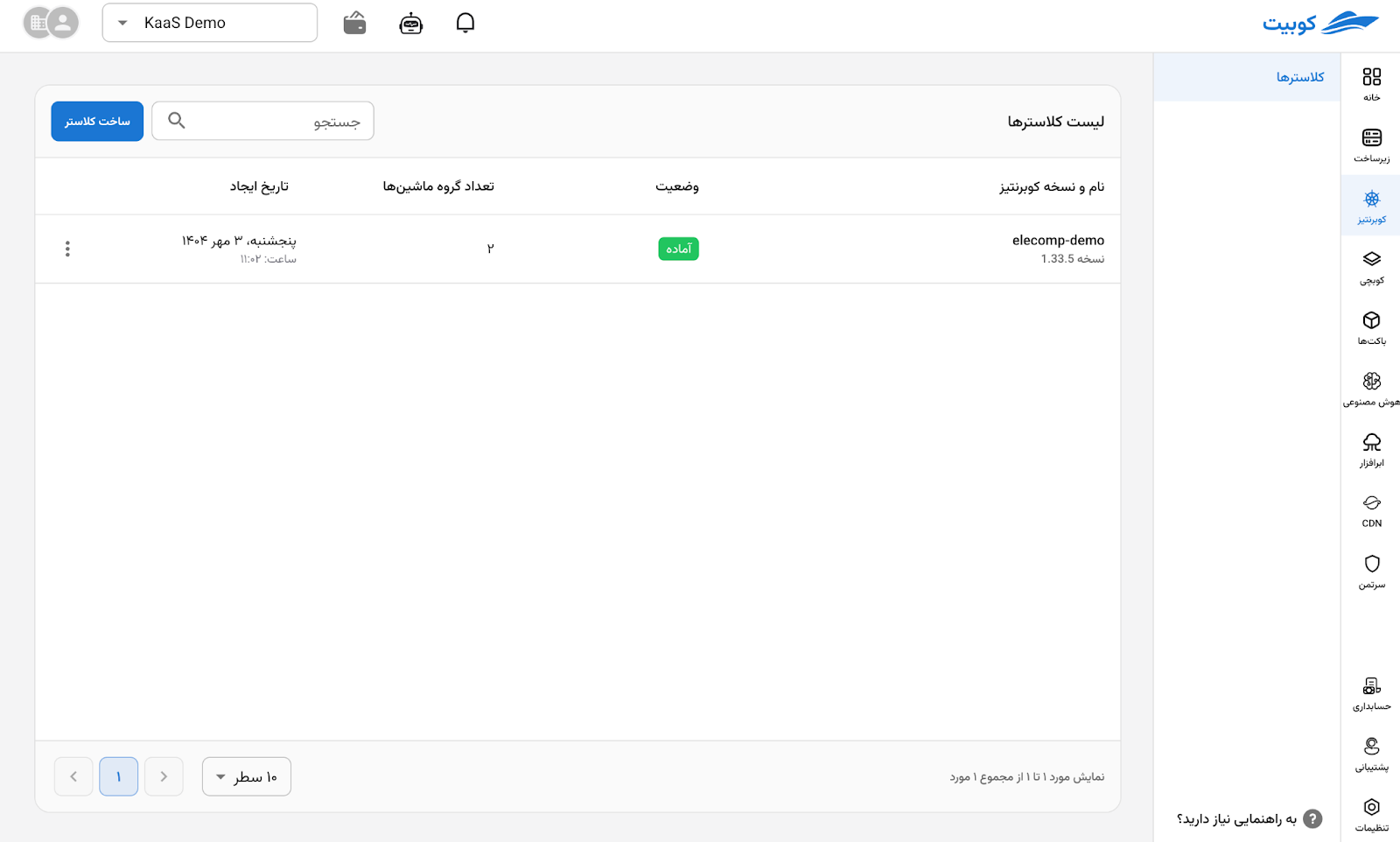Open the rows-per-page dropdown

point(247,776)
